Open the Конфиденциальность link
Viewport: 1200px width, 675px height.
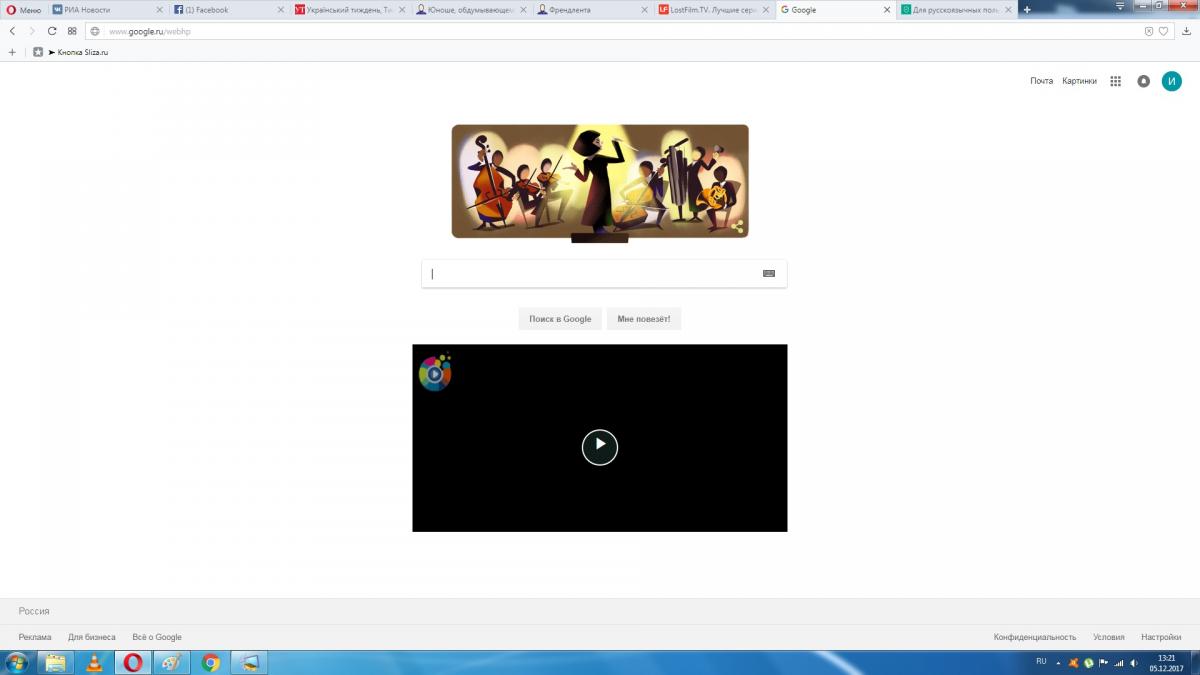click(x=1035, y=637)
